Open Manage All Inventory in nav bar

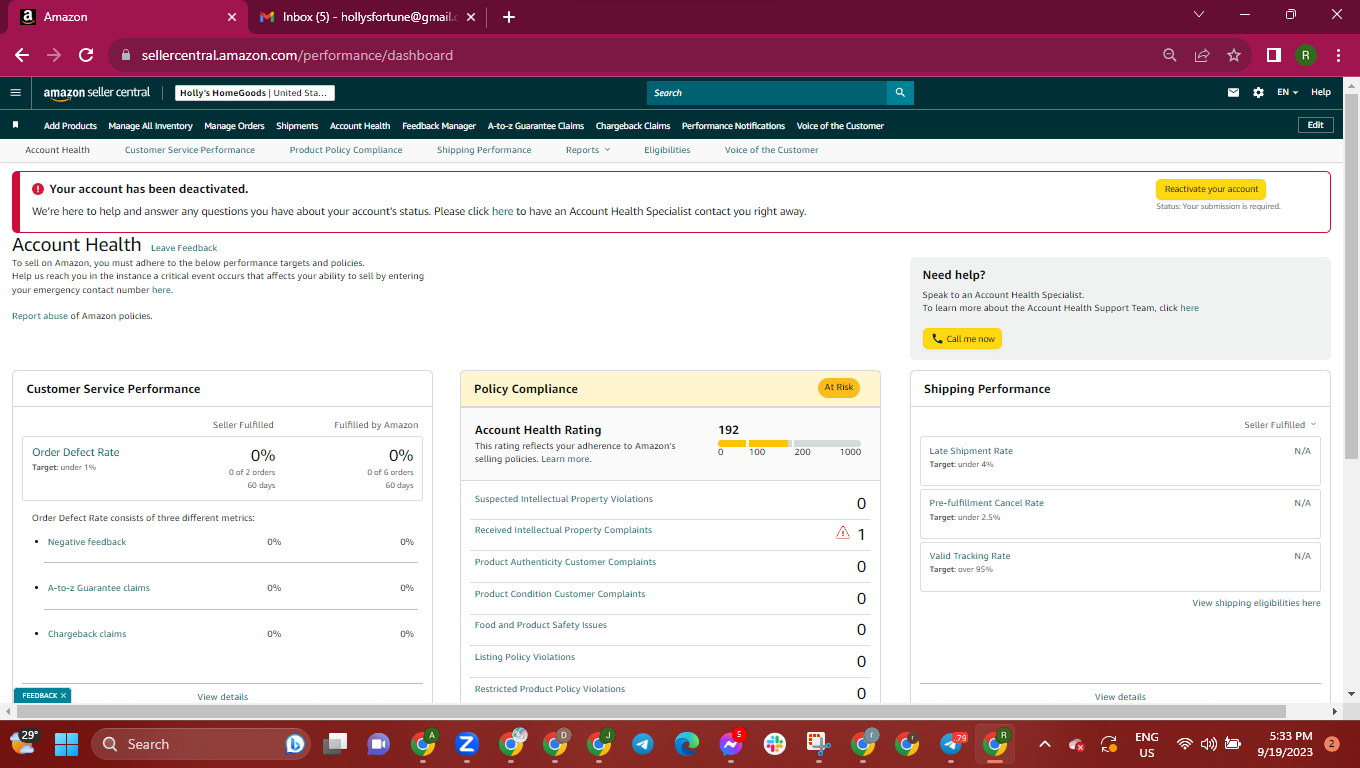[150, 126]
